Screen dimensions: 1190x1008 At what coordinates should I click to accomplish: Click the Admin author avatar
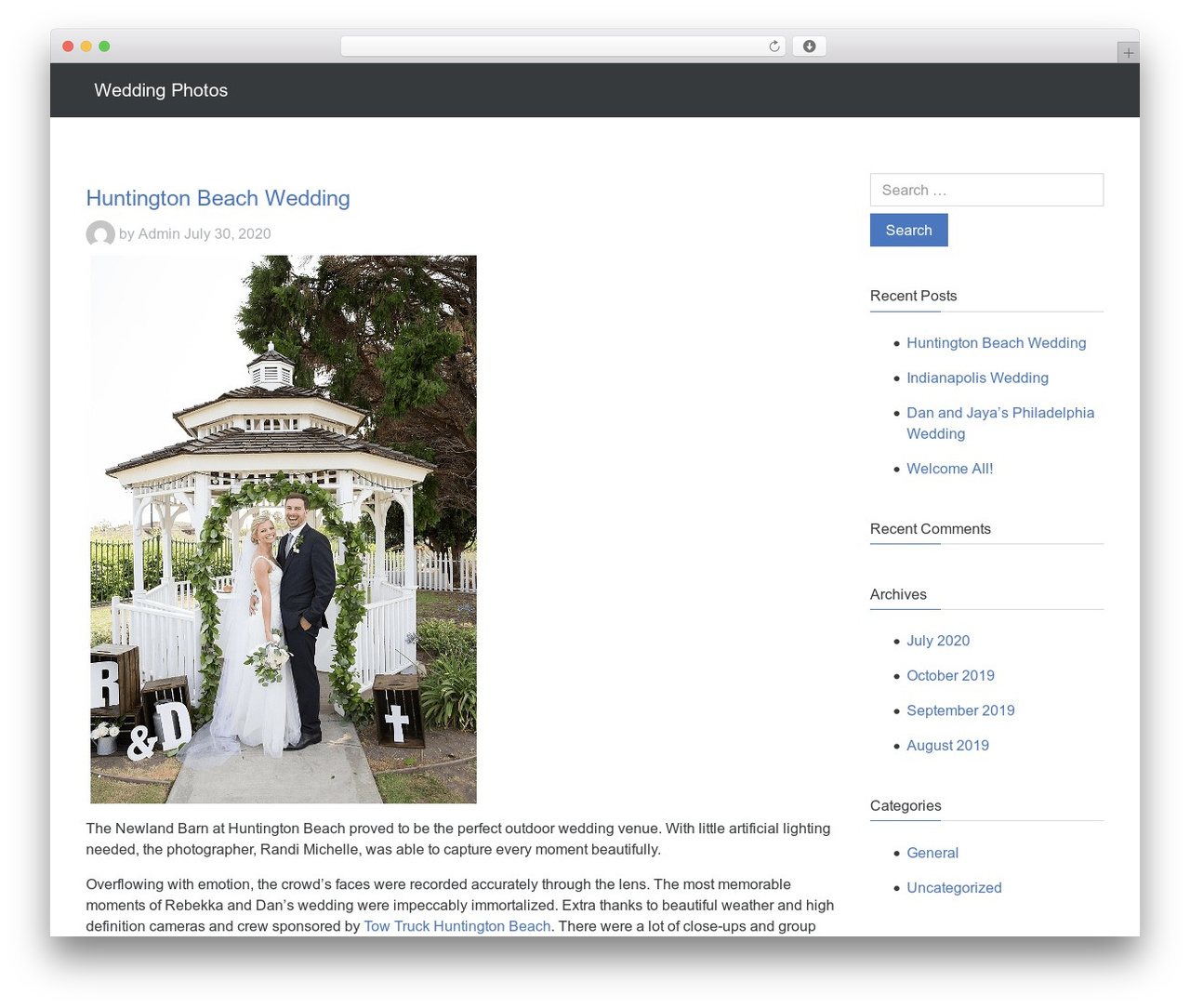[x=100, y=234]
